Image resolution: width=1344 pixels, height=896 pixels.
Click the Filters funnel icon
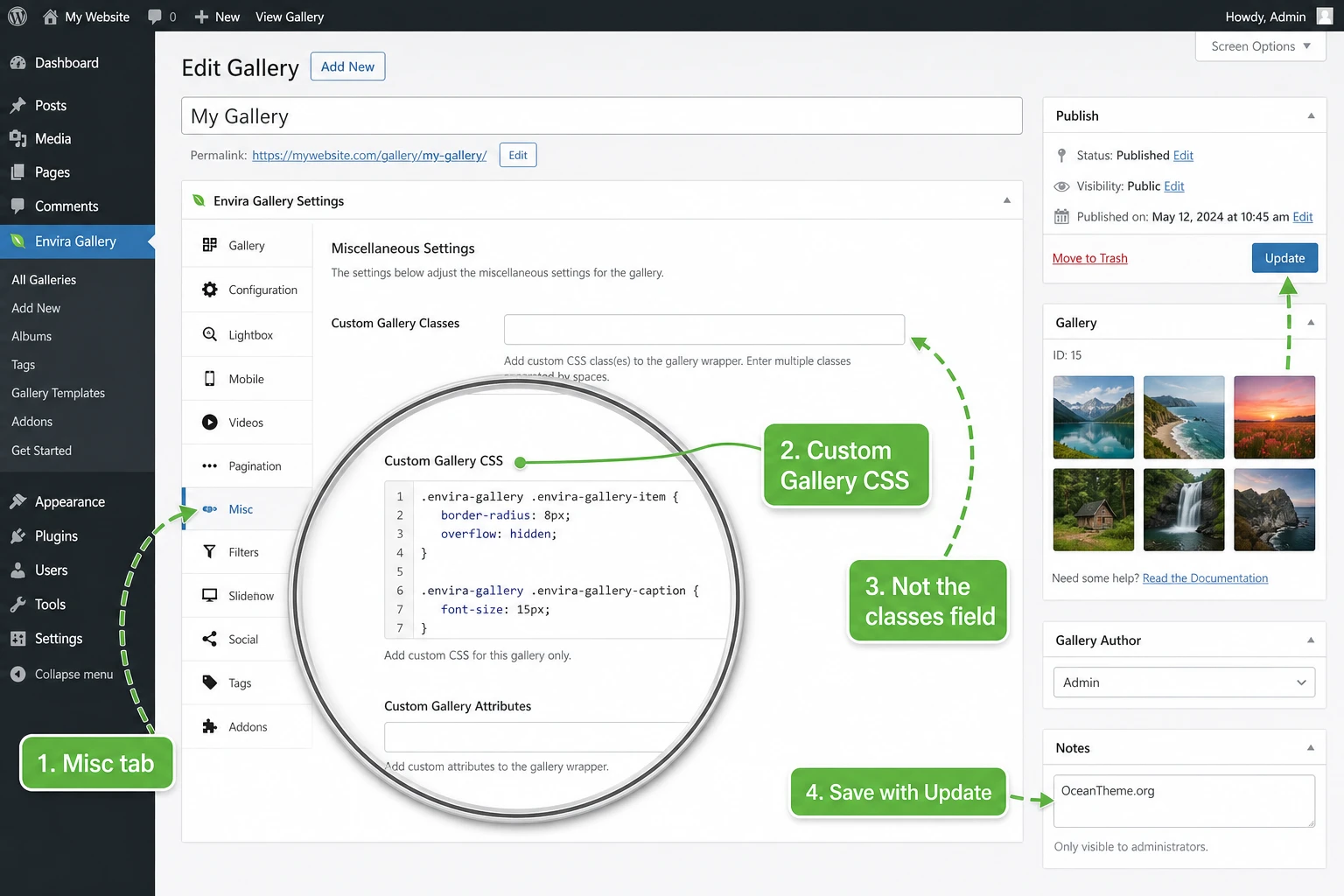210,552
